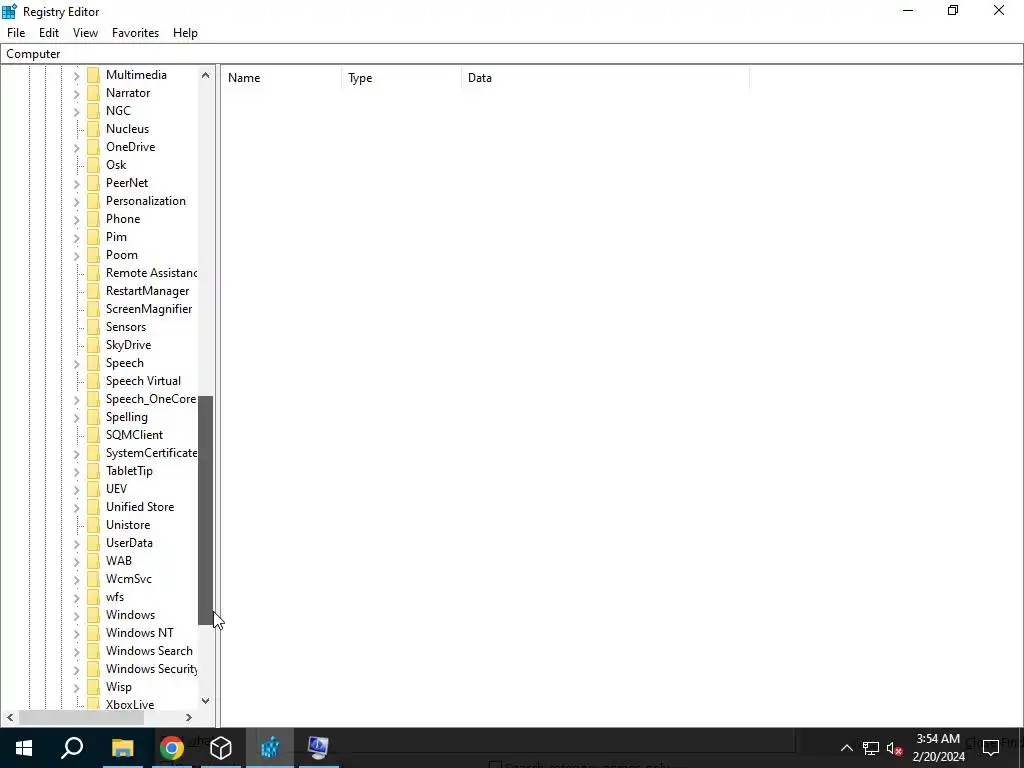The height and width of the screenshot is (768, 1024).
Task: Expand the PeerNet key
Action: [76, 184]
